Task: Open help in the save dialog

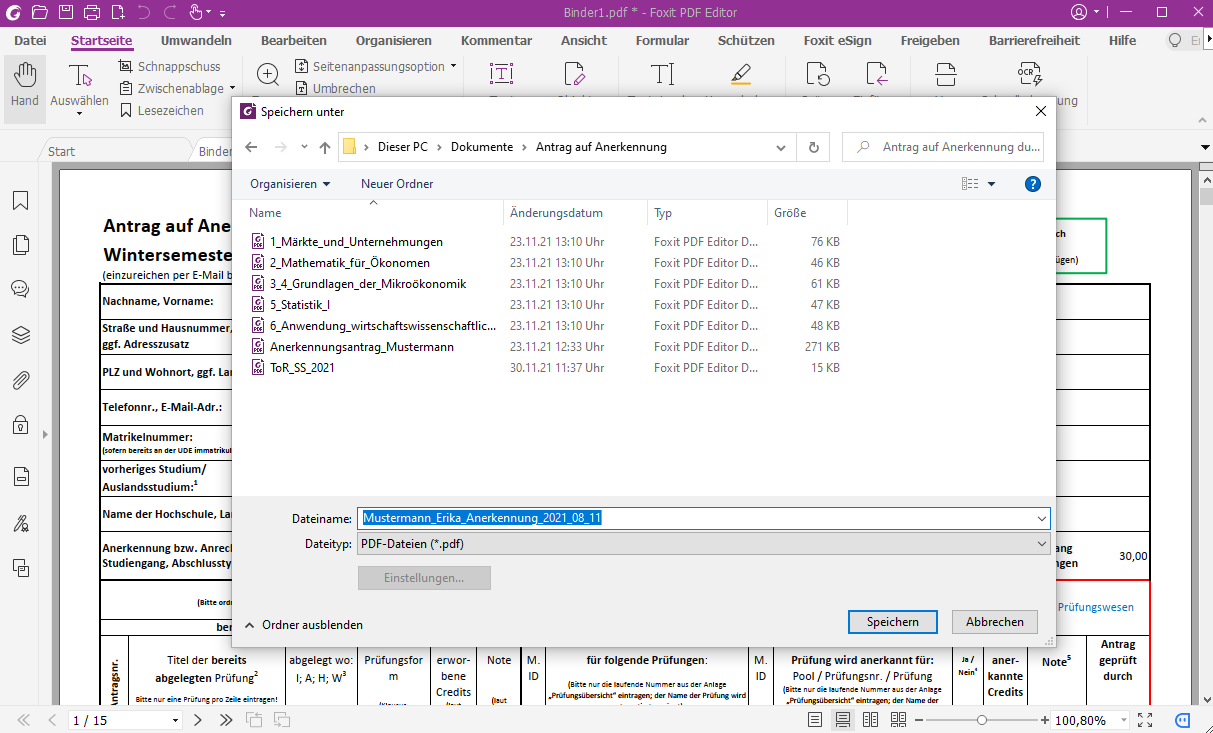Action: (x=1033, y=184)
